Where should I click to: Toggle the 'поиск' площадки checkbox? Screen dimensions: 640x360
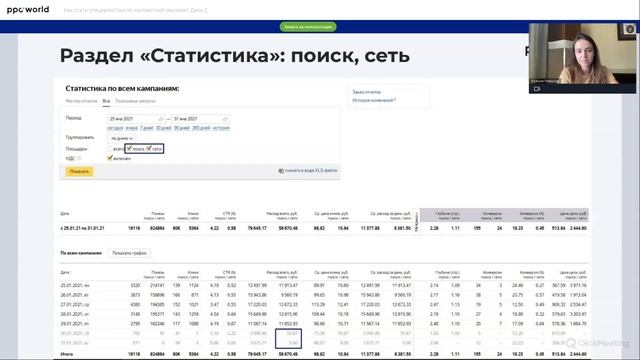pyautogui.click(x=129, y=149)
